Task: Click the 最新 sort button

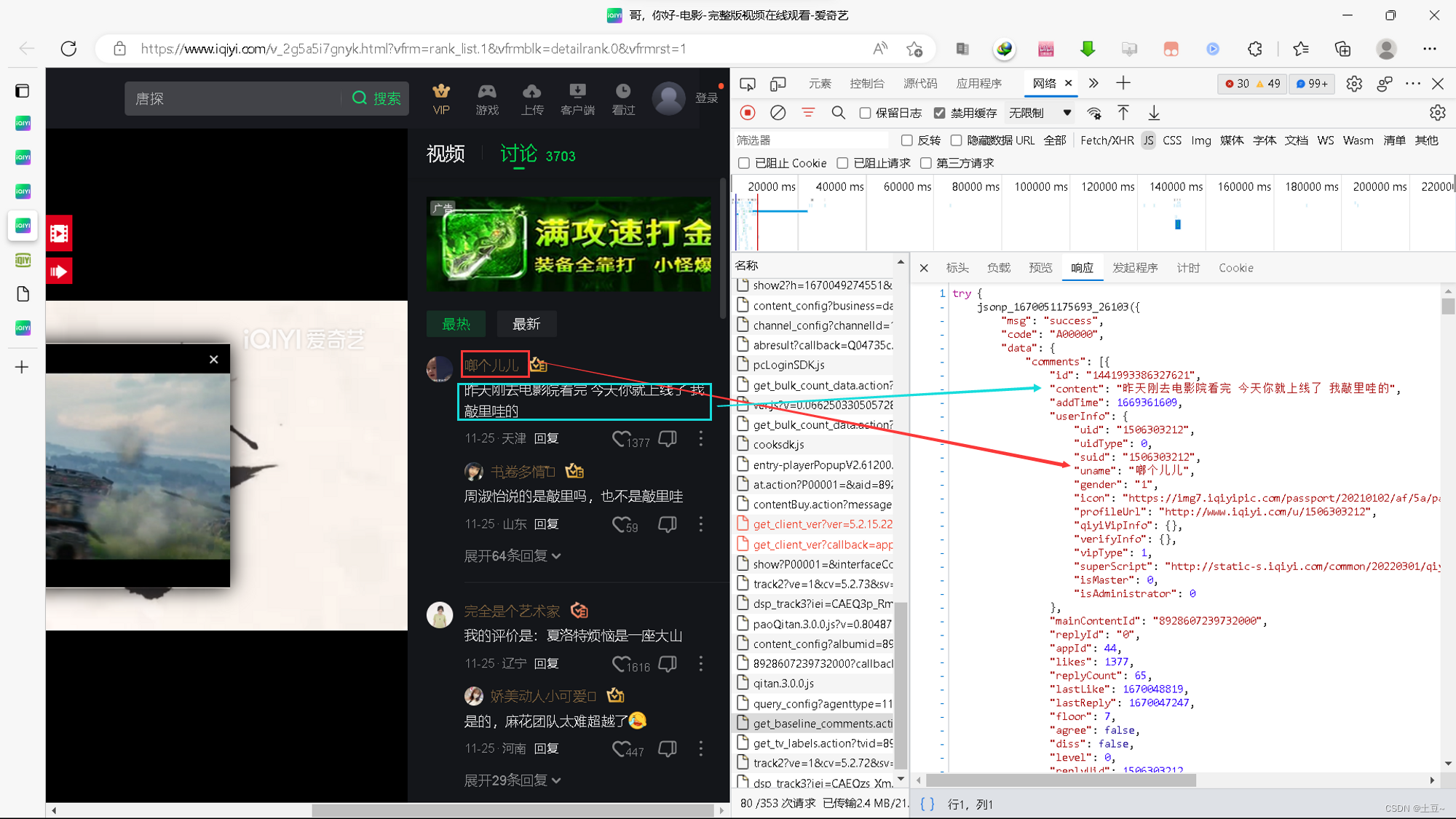Action: (x=526, y=324)
